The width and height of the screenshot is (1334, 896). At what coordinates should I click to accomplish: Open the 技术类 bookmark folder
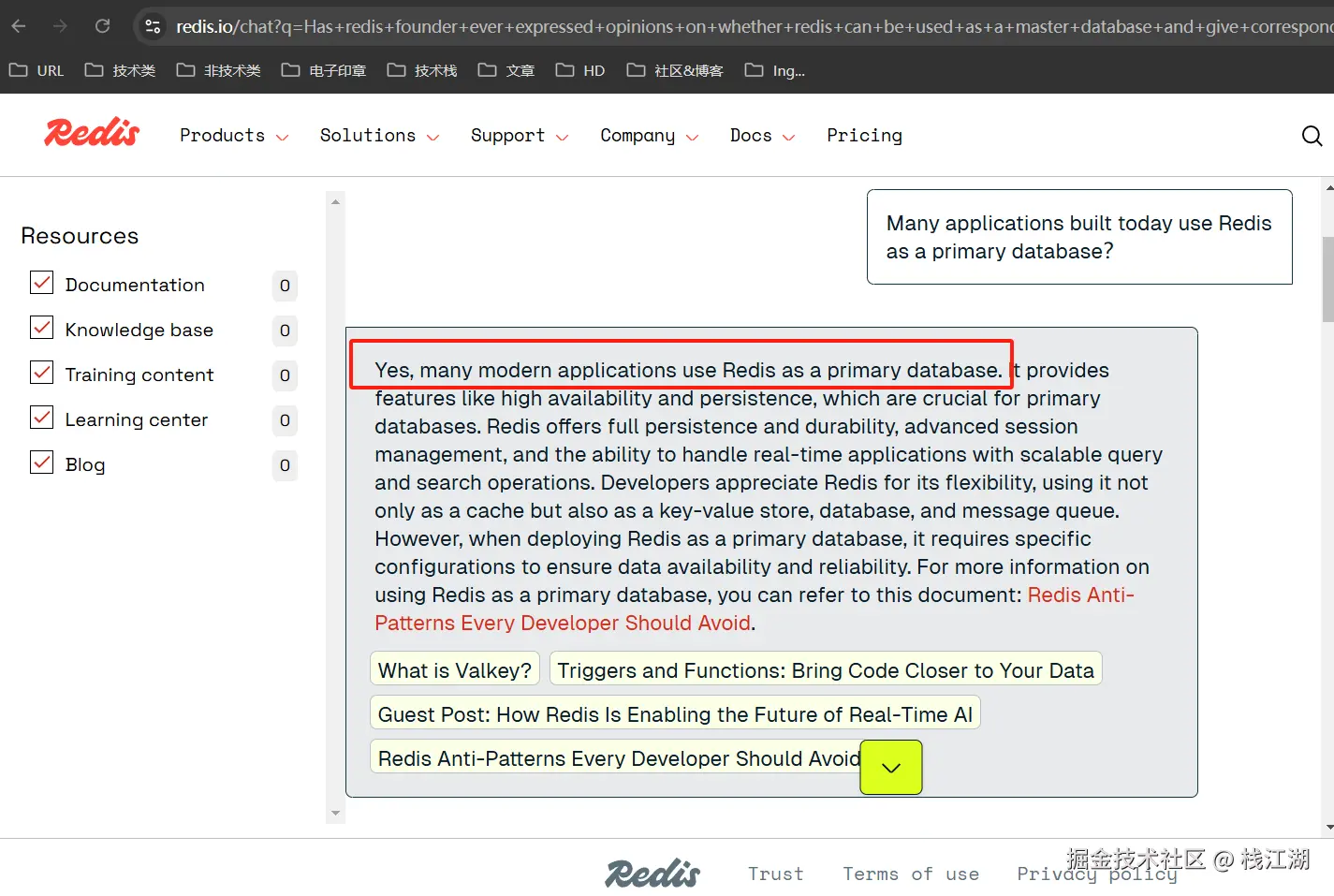tap(120, 70)
